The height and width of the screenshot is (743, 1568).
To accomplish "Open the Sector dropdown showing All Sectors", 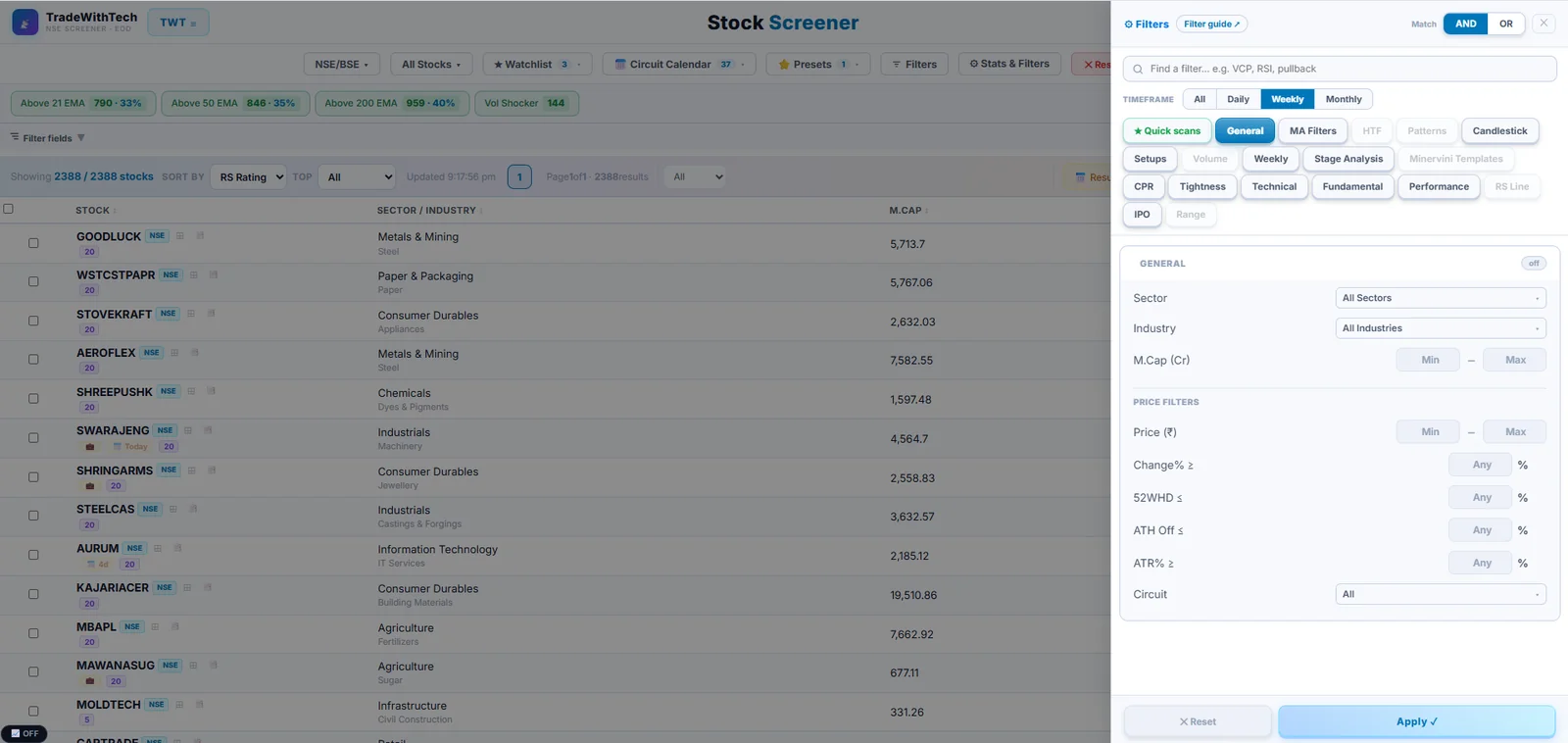I will click(1441, 298).
